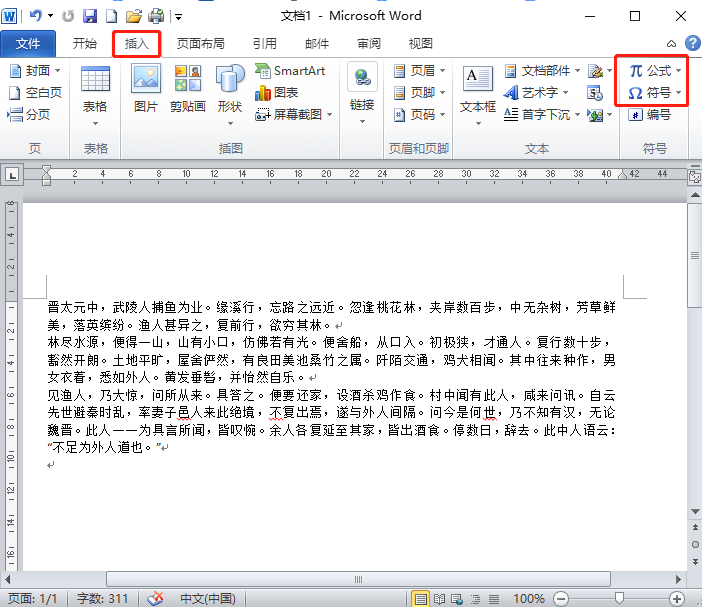Click date and time icon in text group
The width and height of the screenshot is (702, 607).
595,93
